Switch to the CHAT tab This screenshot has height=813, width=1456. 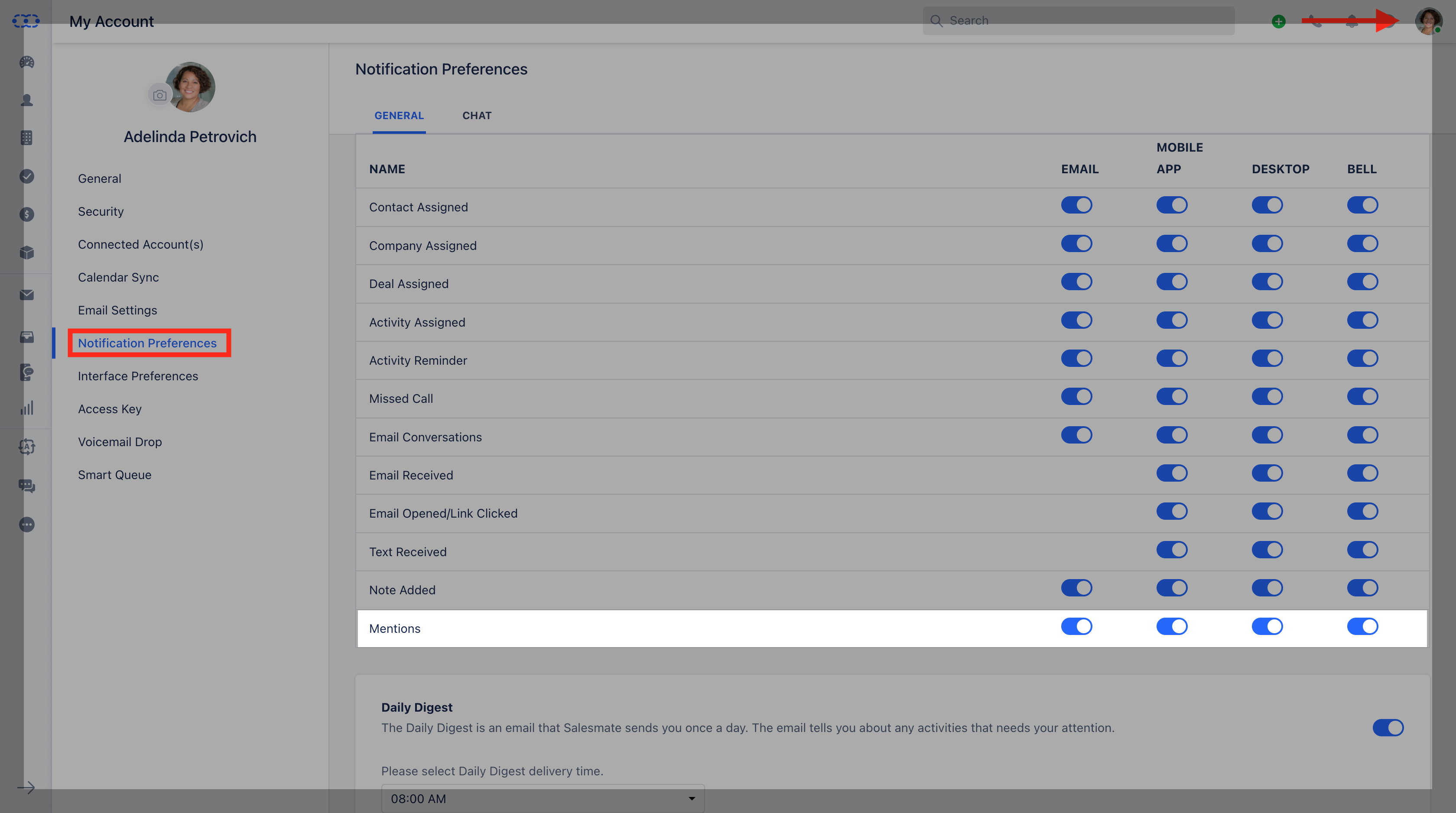coord(477,115)
